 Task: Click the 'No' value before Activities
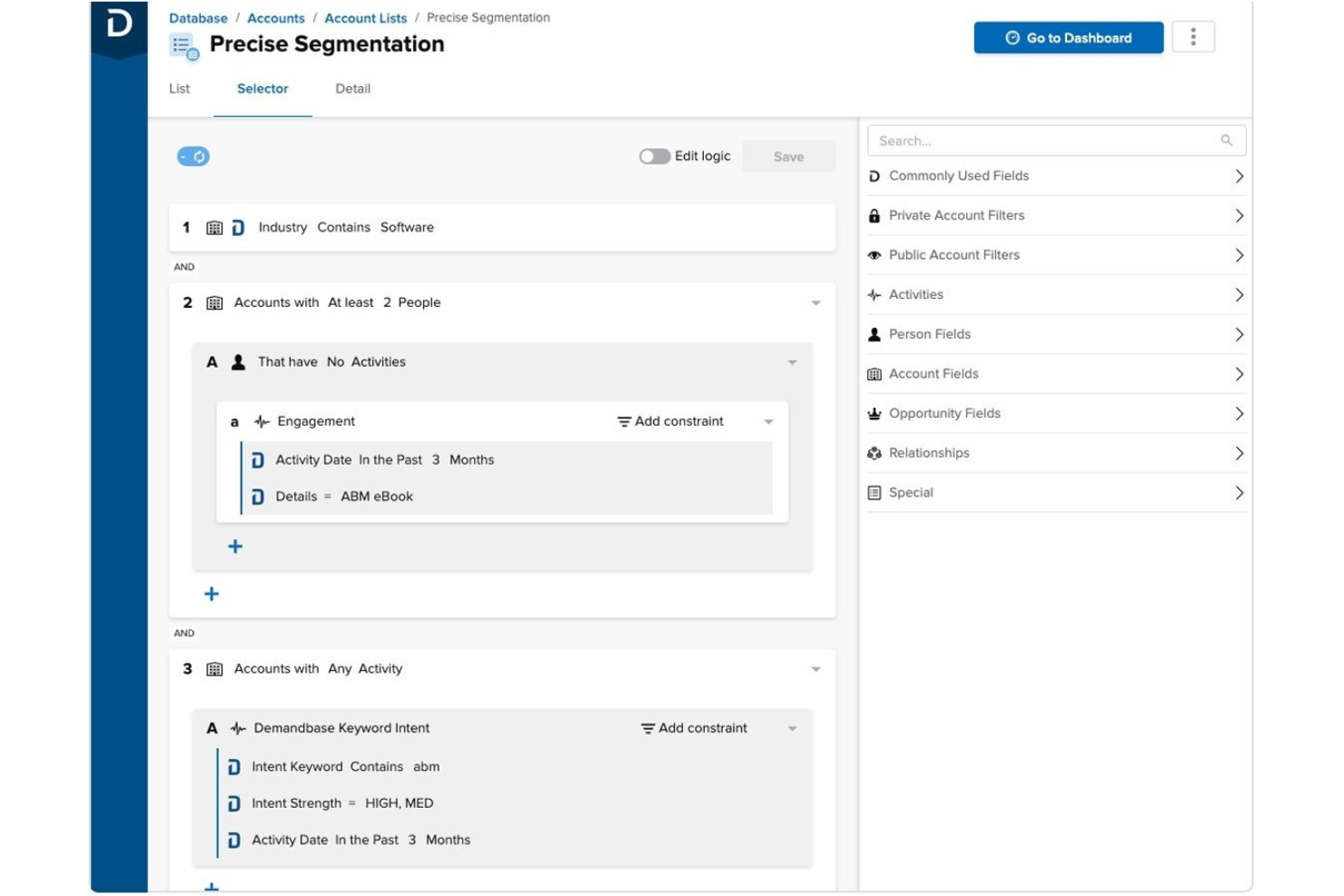click(x=335, y=362)
